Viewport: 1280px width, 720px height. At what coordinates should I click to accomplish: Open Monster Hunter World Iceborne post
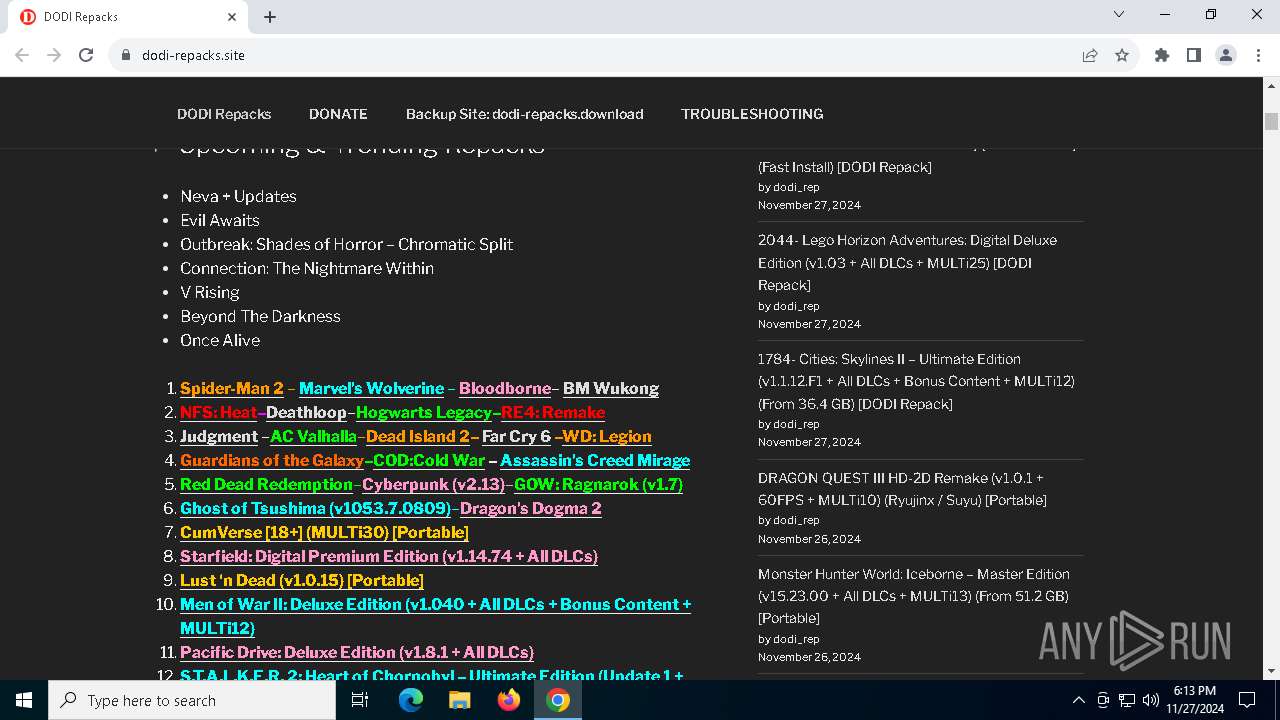click(913, 596)
